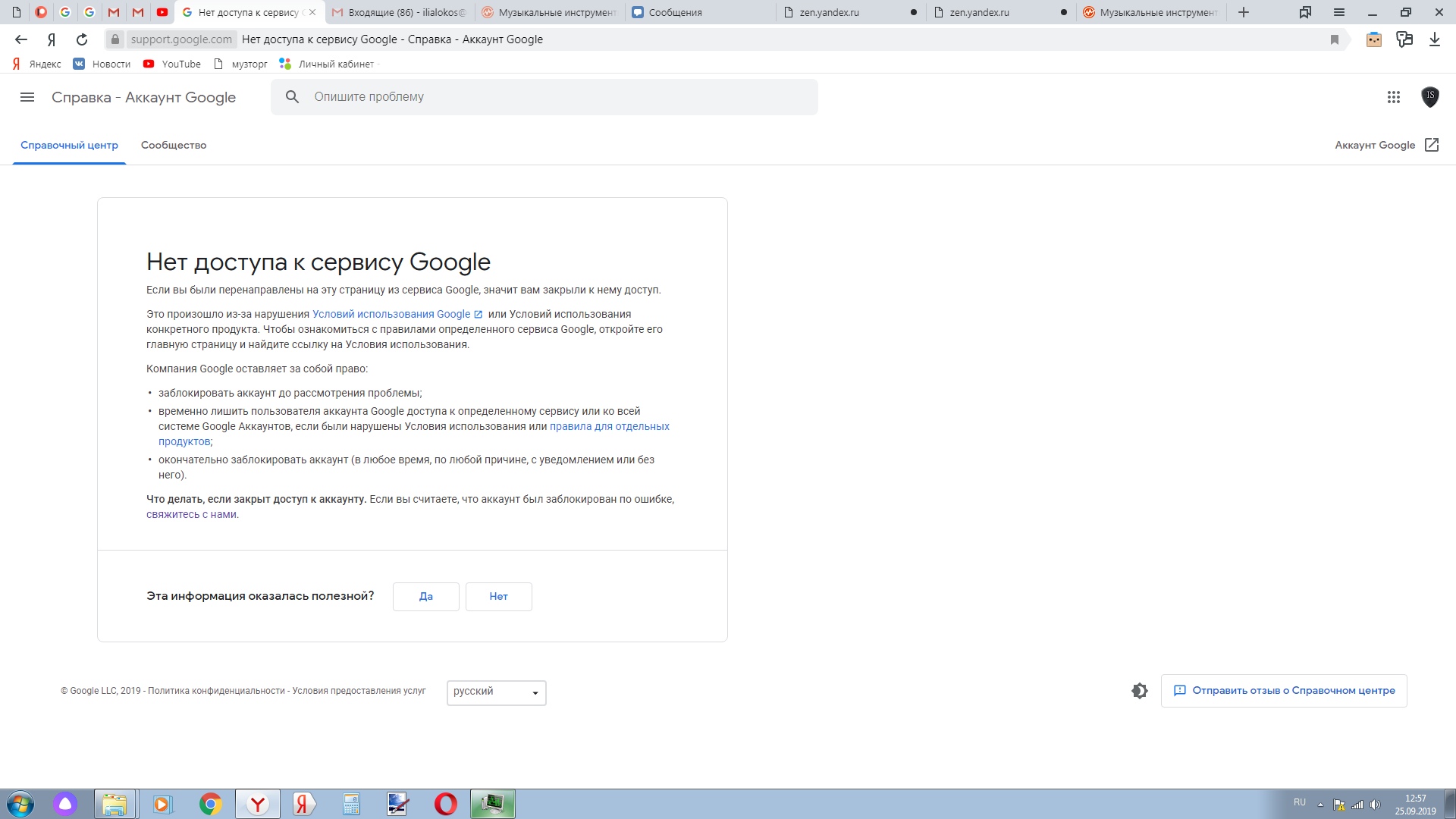Open the Google Chrome taskbar icon
This screenshot has height=819, width=1456.
point(211,804)
